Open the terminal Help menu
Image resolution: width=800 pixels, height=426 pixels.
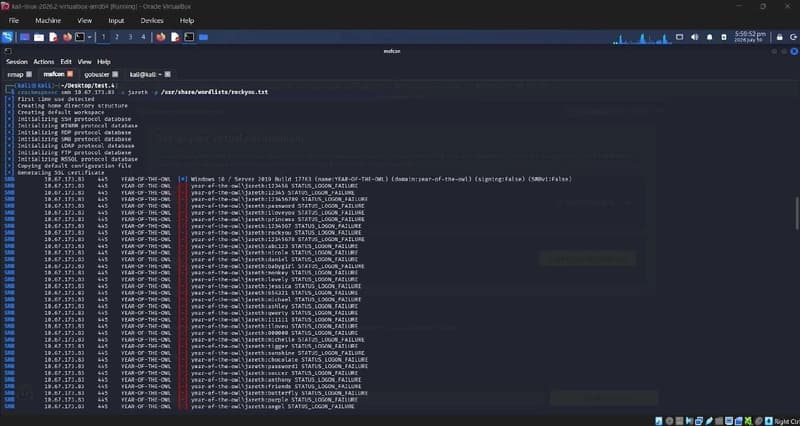(x=104, y=62)
